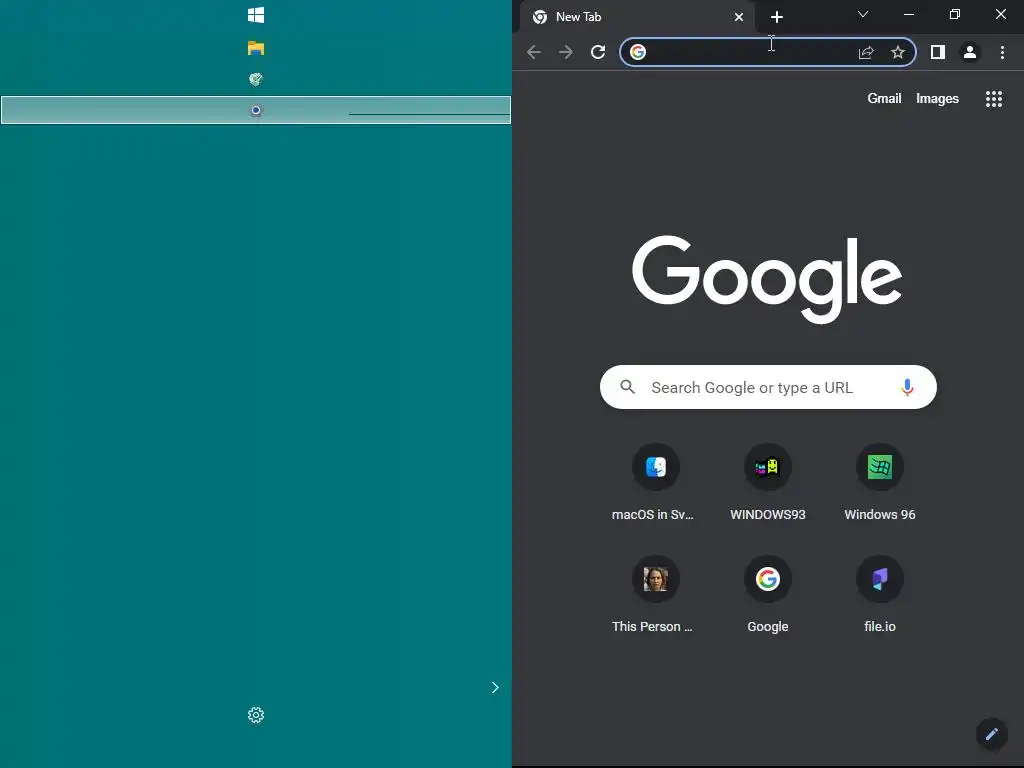
Task: Open the third left-panel app icon
Action: tap(256, 79)
